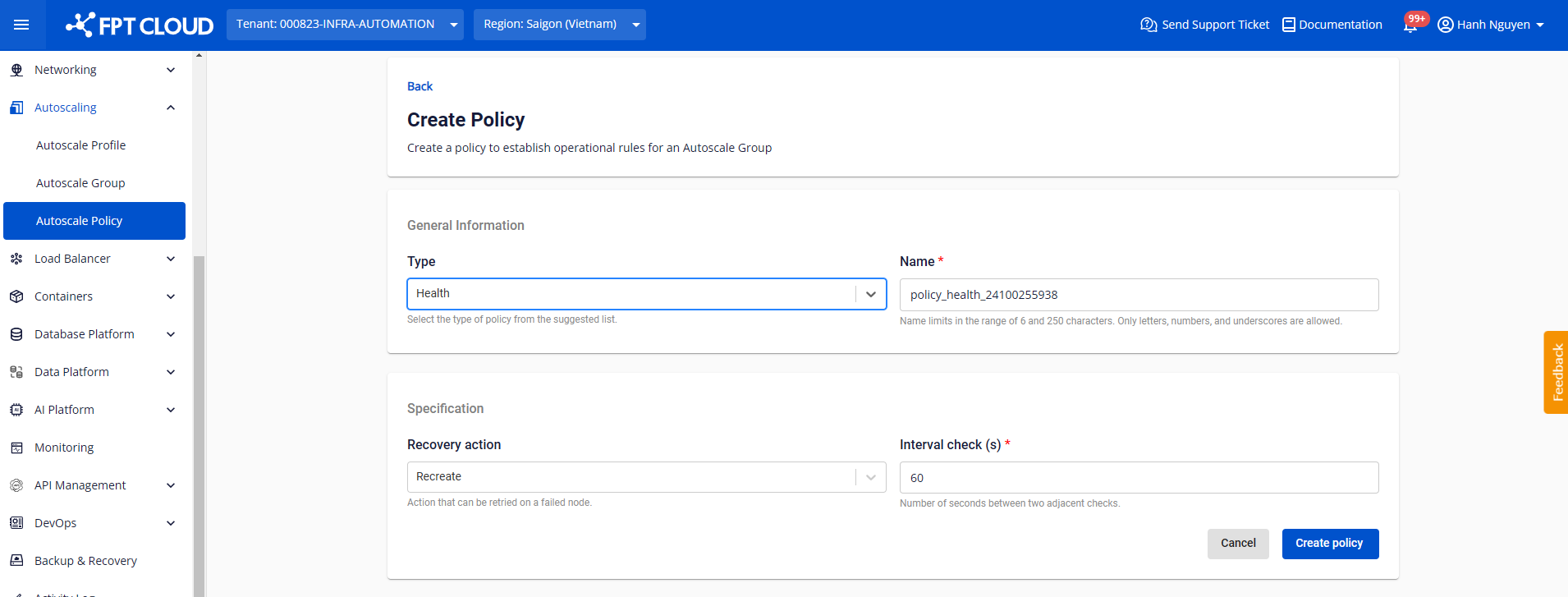Screen dimensions: 1568x597
Task: Click the Load Balancer sidebar icon
Action: [16, 259]
